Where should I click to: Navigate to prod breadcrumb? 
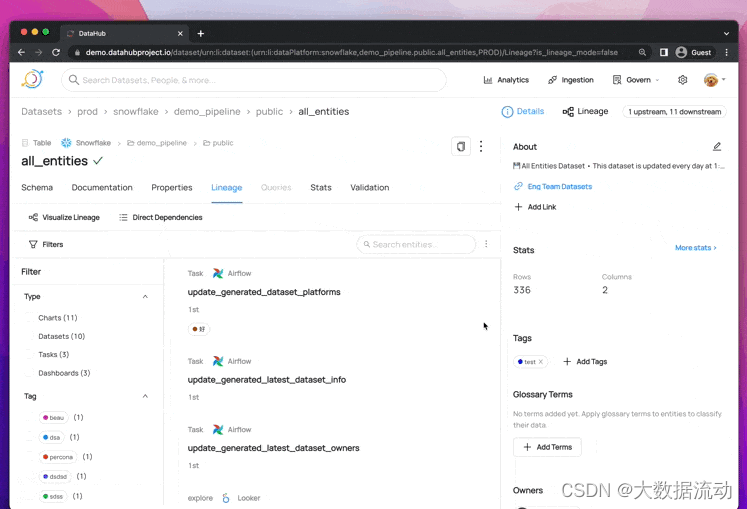[87, 112]
